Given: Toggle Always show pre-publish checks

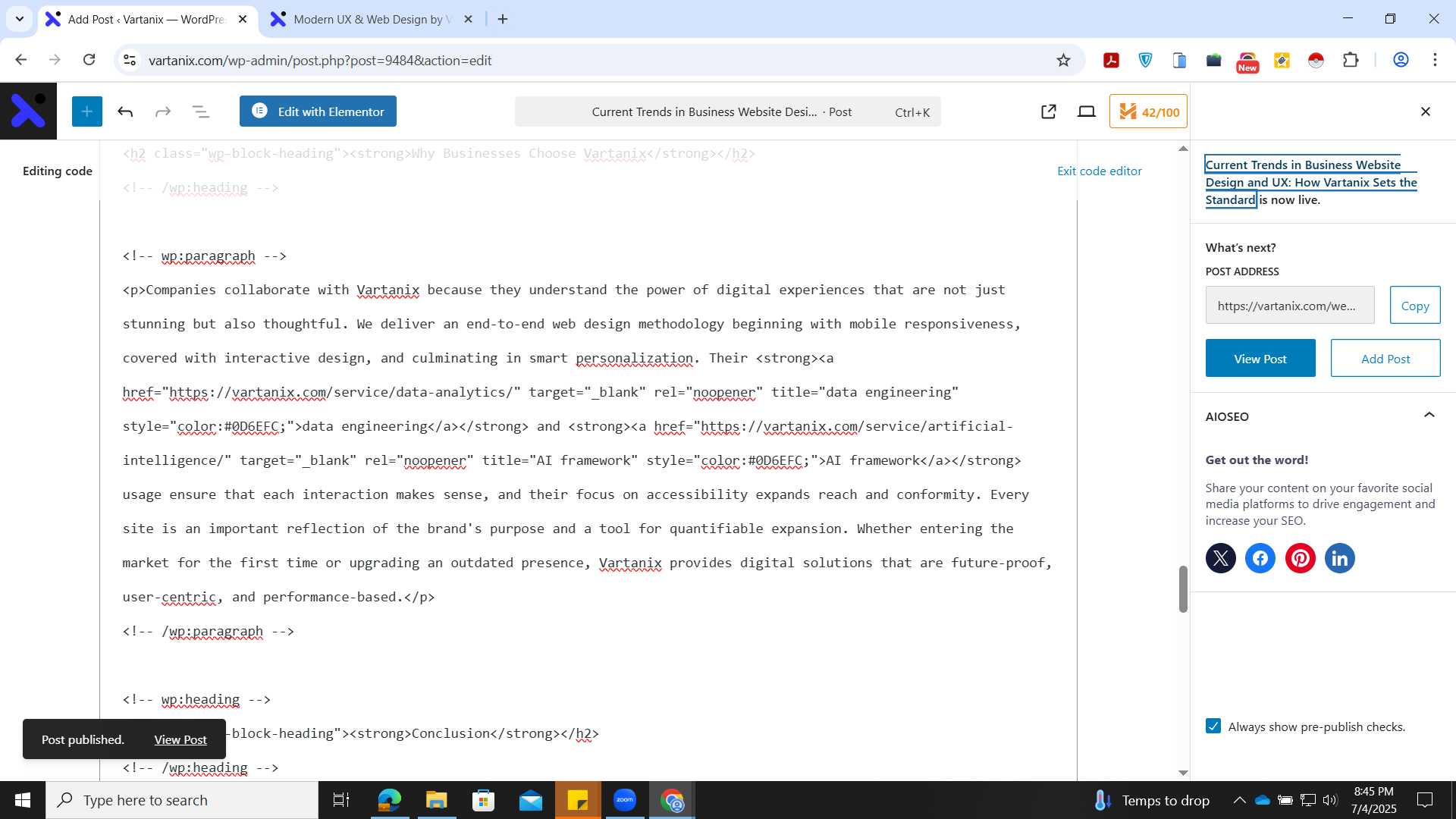Looking at the screenshot, I should pyautogui.click(x=1213, y=726).
